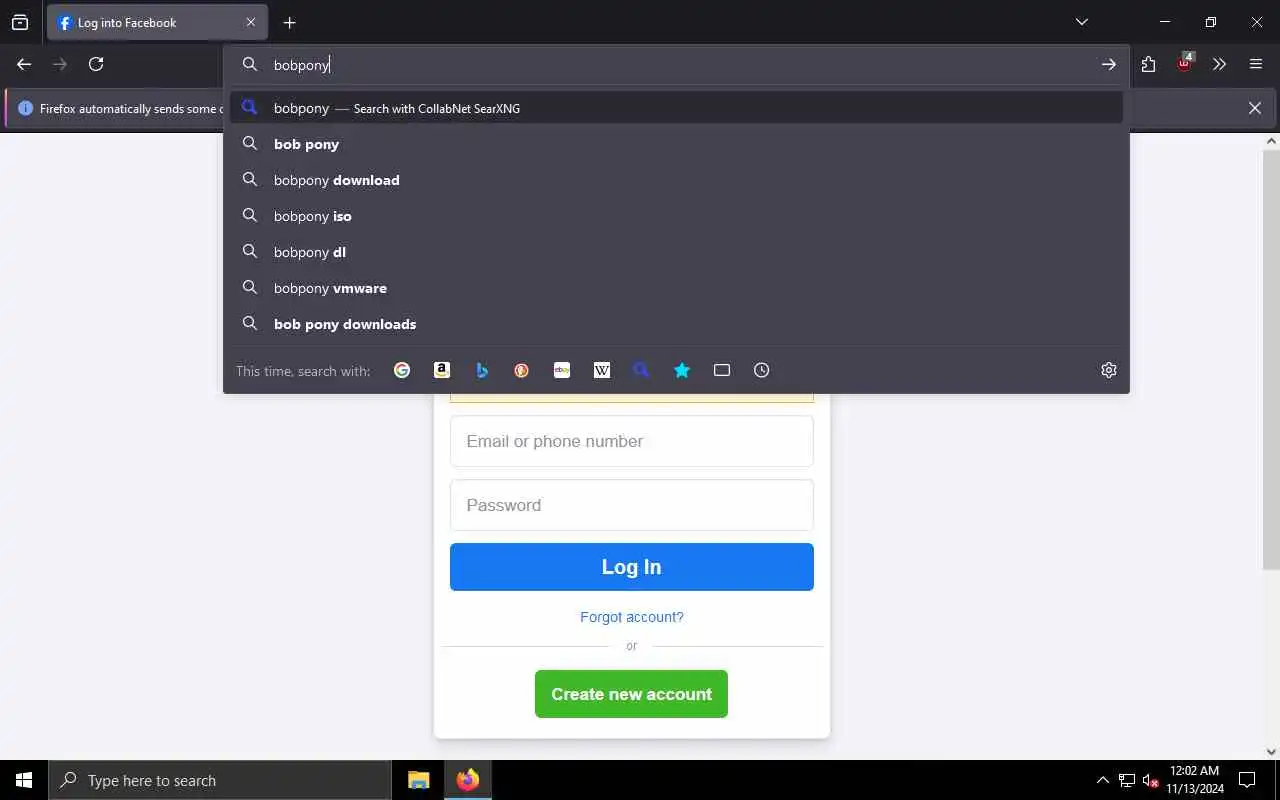Open the Extensions puzzle icon

(1148, 64)
